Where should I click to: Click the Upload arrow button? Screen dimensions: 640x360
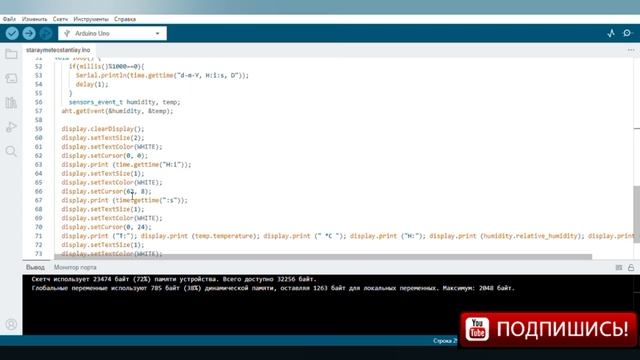(x=29, y=33)
